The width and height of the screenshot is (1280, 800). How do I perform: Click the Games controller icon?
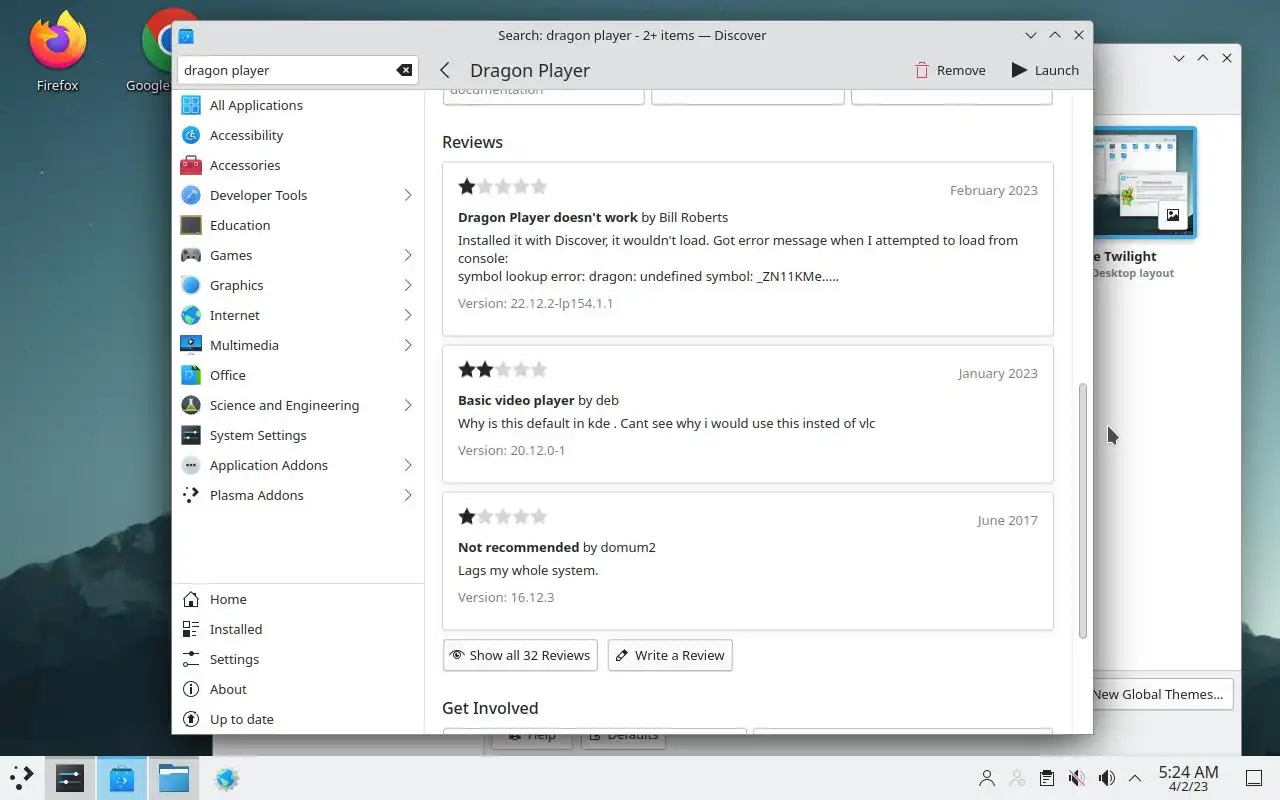point(191,255)
